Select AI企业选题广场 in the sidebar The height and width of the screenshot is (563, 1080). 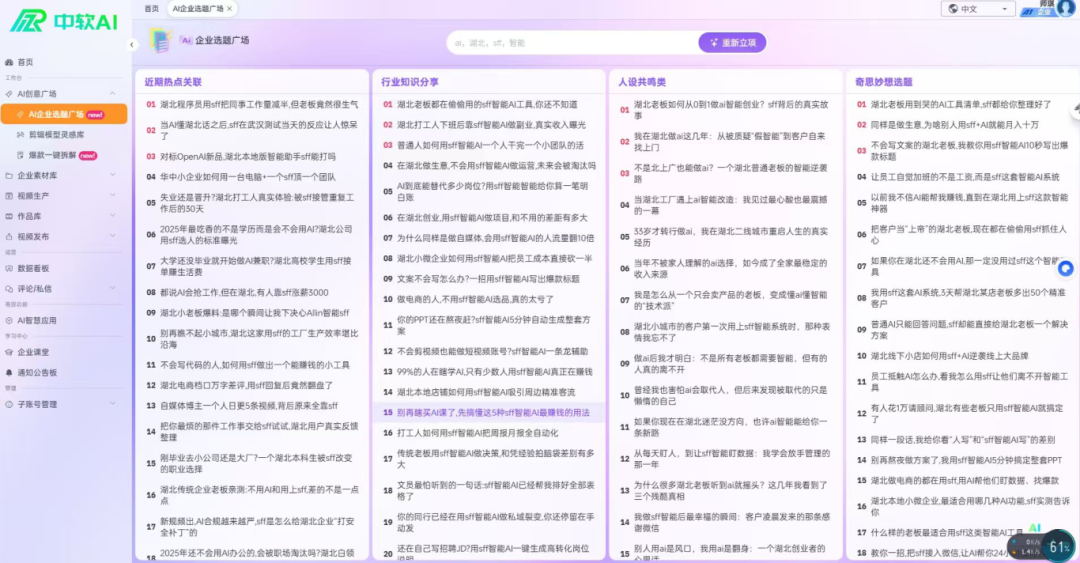tap(64, 114)
